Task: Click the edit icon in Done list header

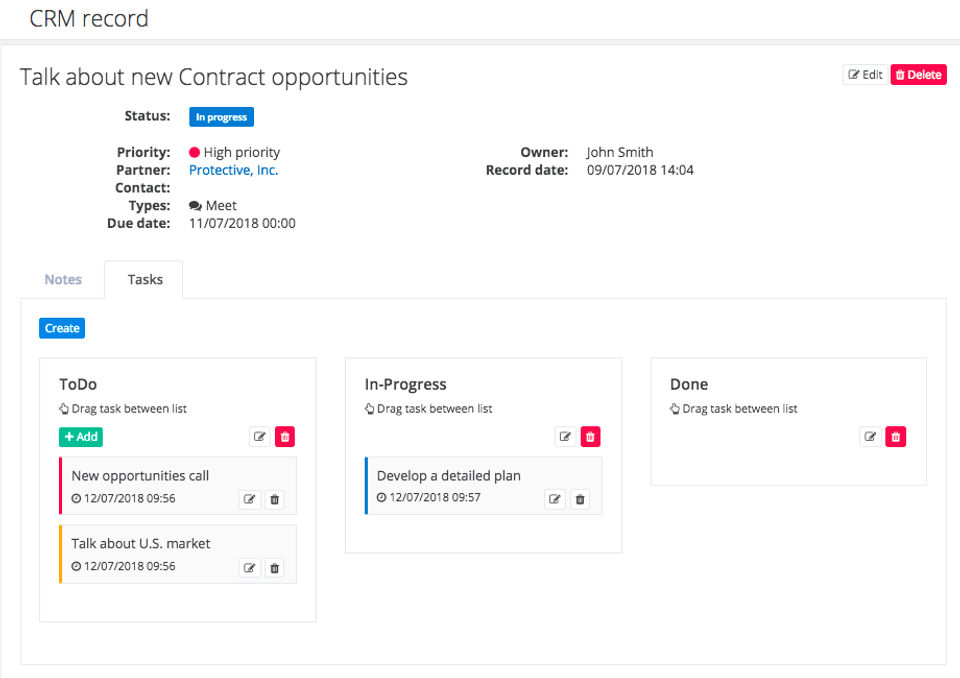Action: pyautogui.click(x=870, y=437)
